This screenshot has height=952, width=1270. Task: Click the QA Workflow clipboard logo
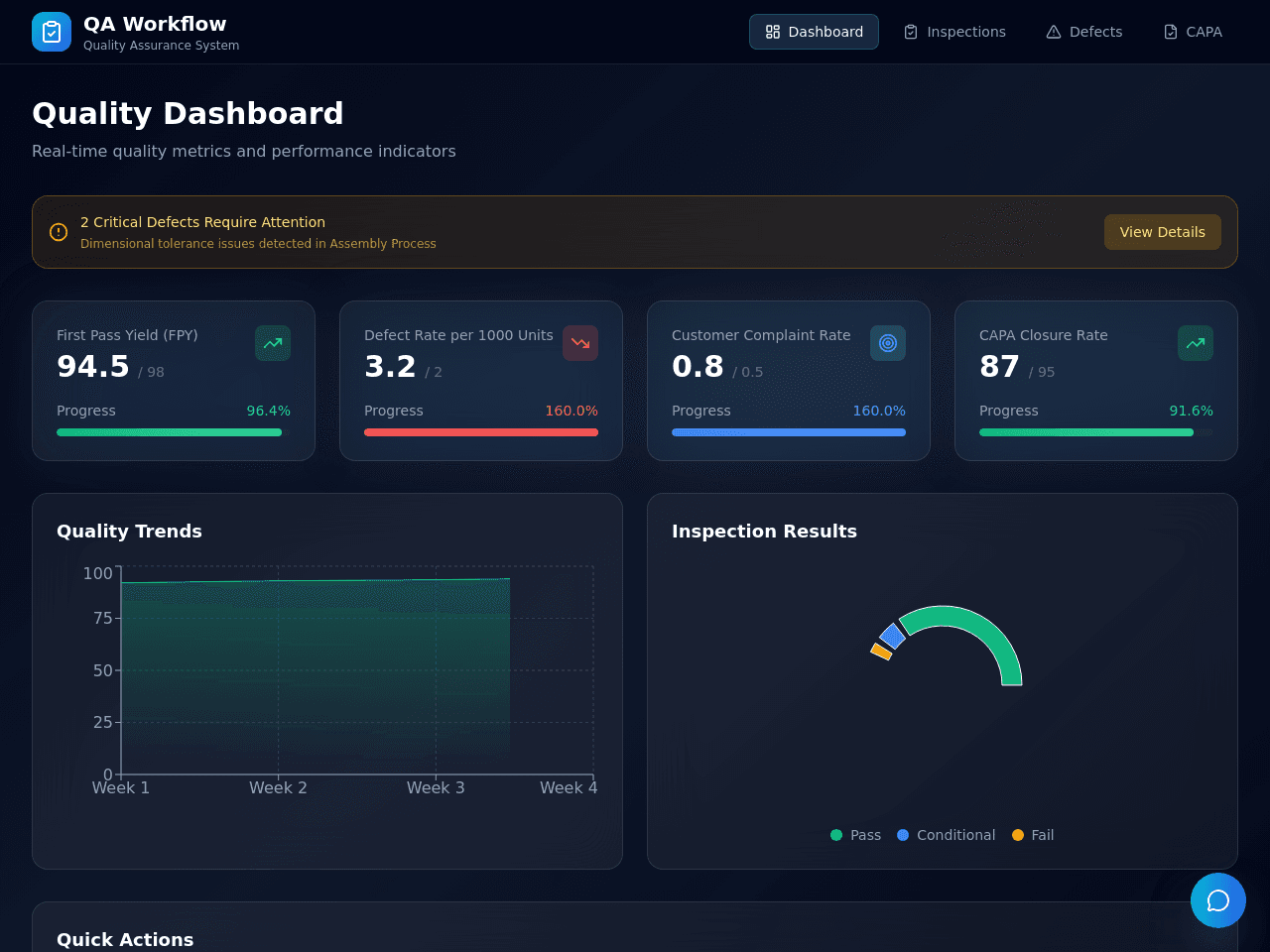[52, 32]
